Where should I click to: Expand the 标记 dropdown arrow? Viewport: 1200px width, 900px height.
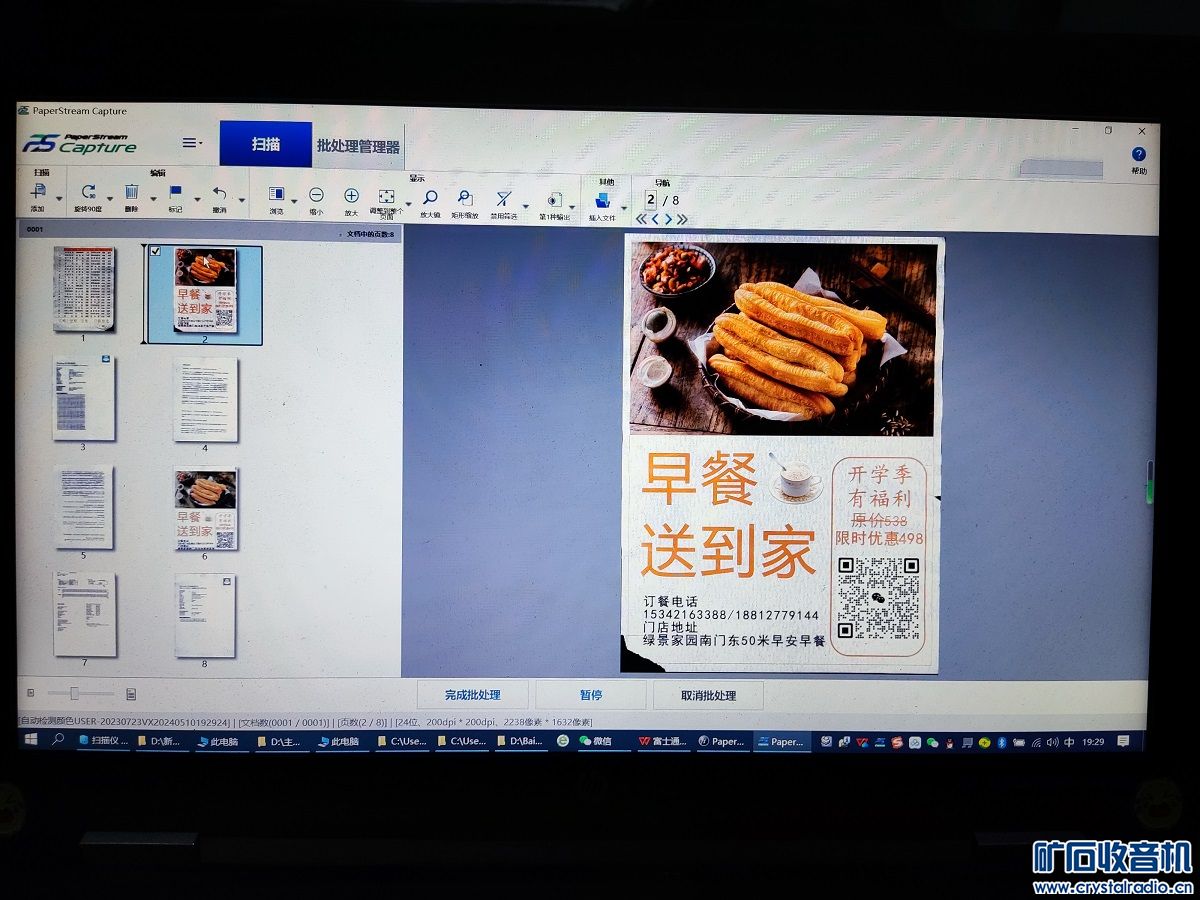(x=196, y=198)
